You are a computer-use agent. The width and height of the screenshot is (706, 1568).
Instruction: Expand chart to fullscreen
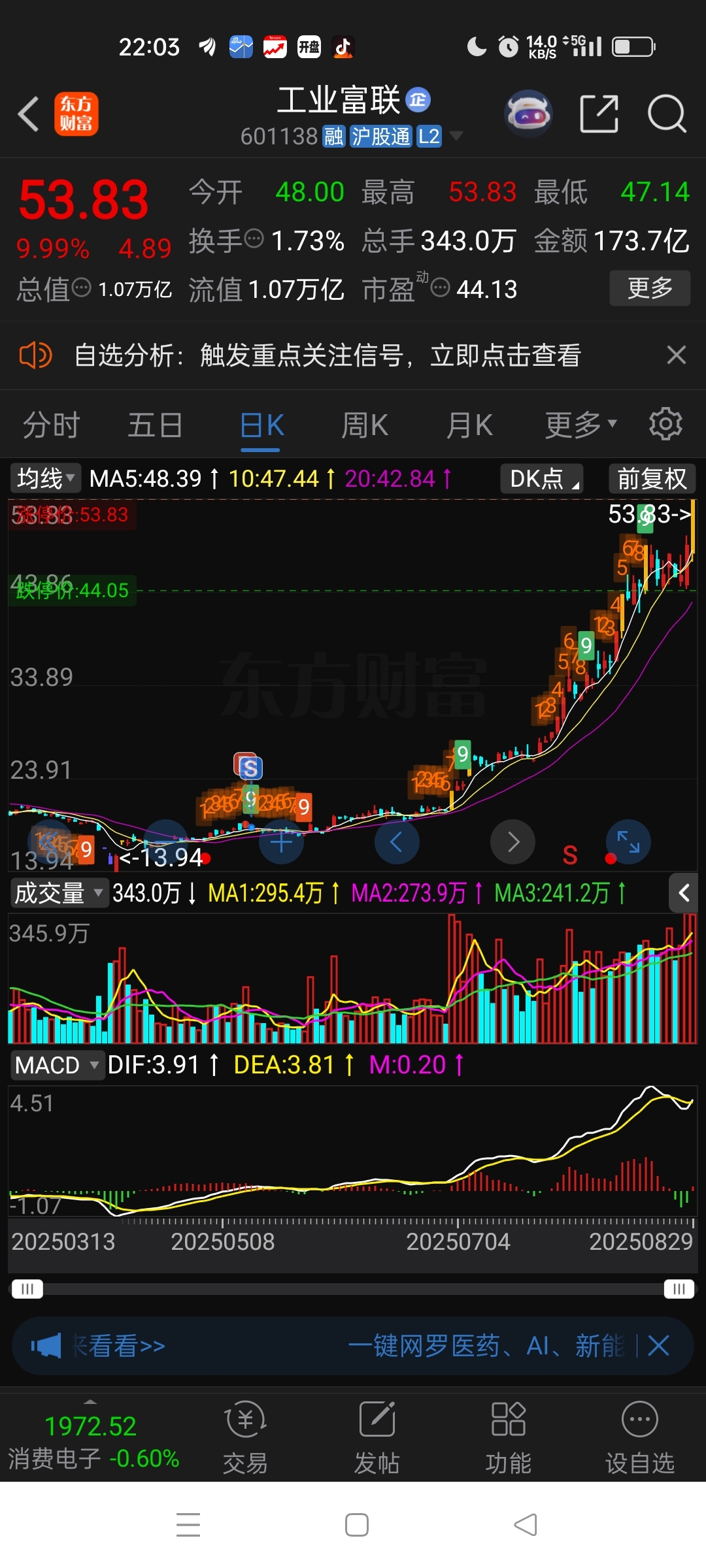(629, 841)
